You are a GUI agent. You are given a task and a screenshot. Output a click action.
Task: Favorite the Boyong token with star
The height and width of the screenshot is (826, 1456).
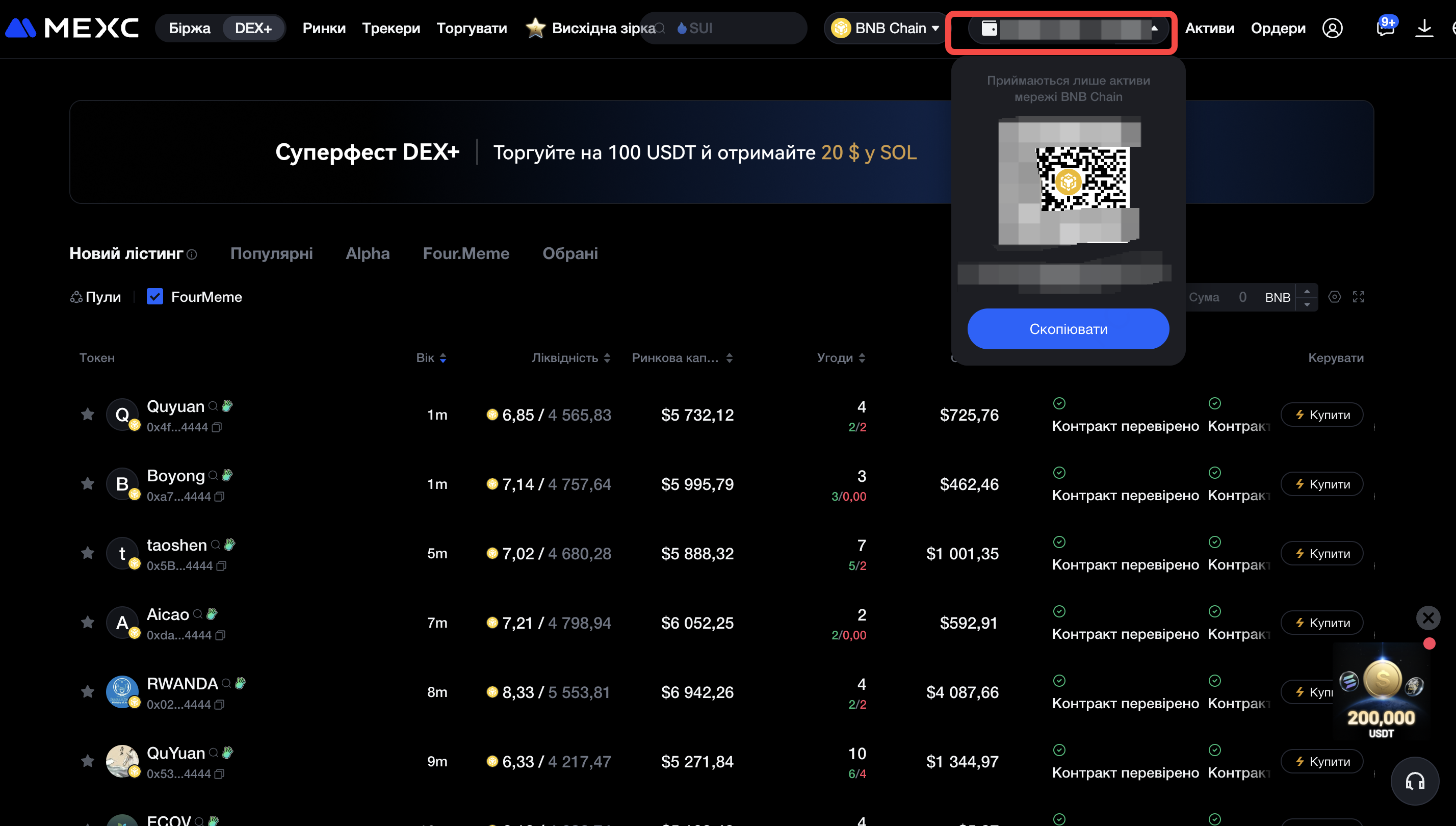click(x=87, y=483)
